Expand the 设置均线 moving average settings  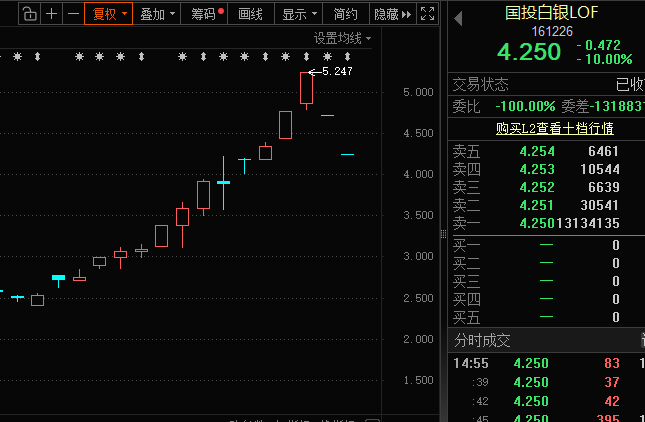[x=341, y=38]
